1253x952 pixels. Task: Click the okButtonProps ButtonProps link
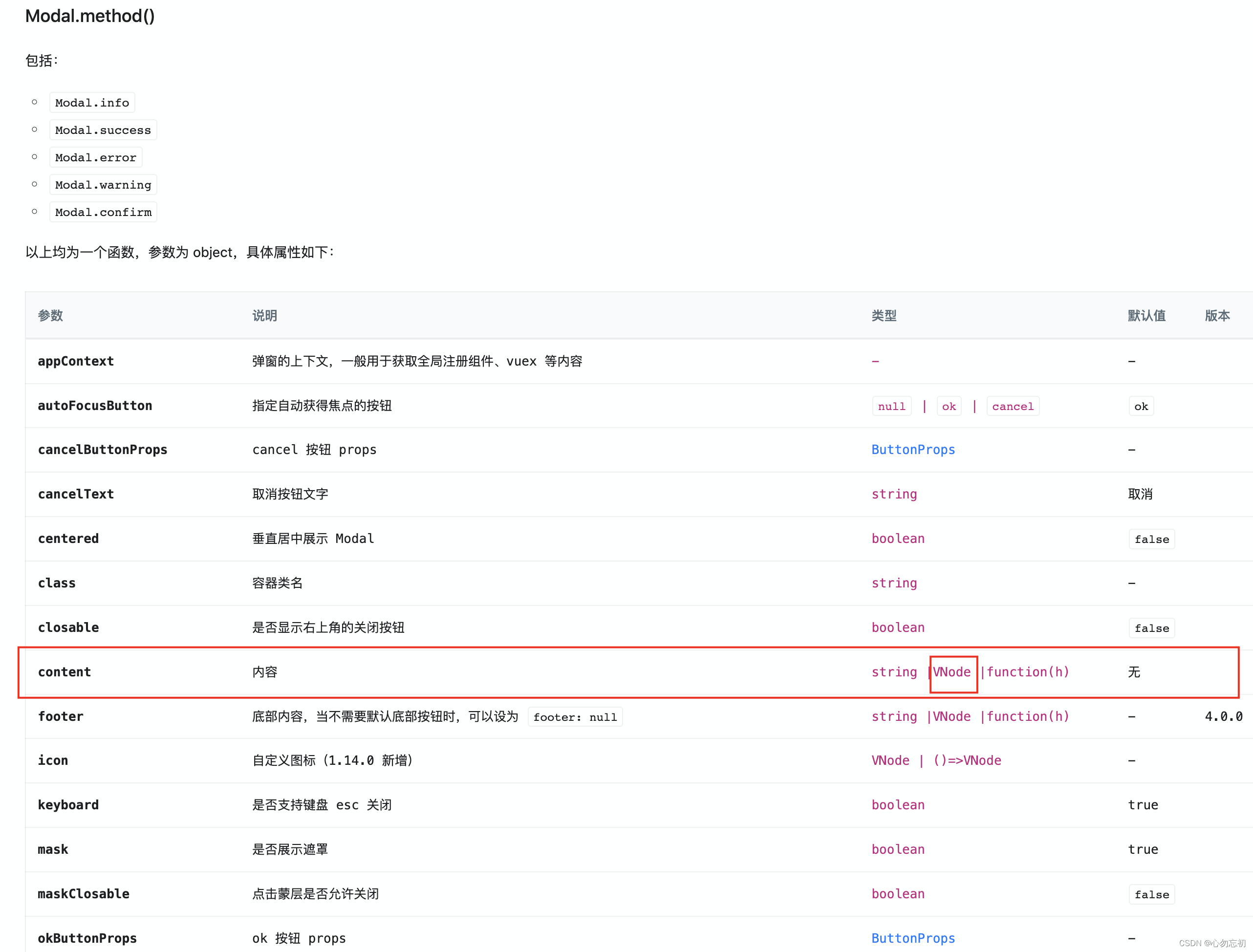[912, 938]
